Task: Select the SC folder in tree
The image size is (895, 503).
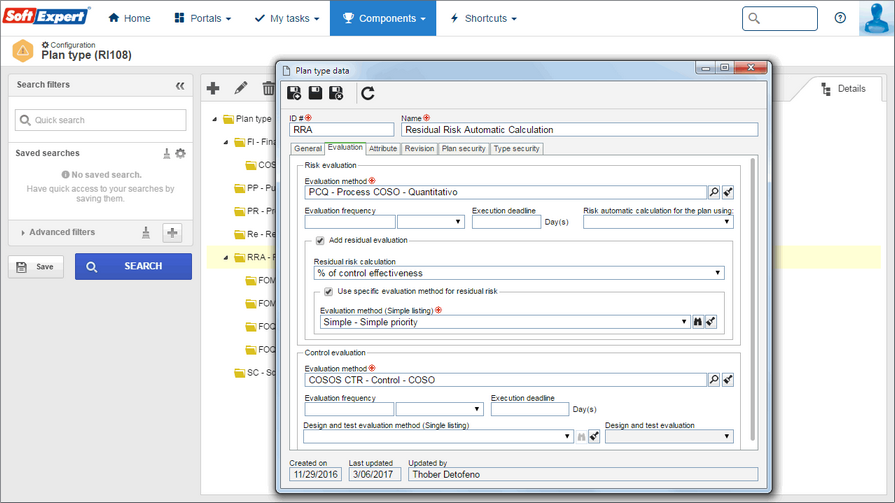Action: click(255, 373)
